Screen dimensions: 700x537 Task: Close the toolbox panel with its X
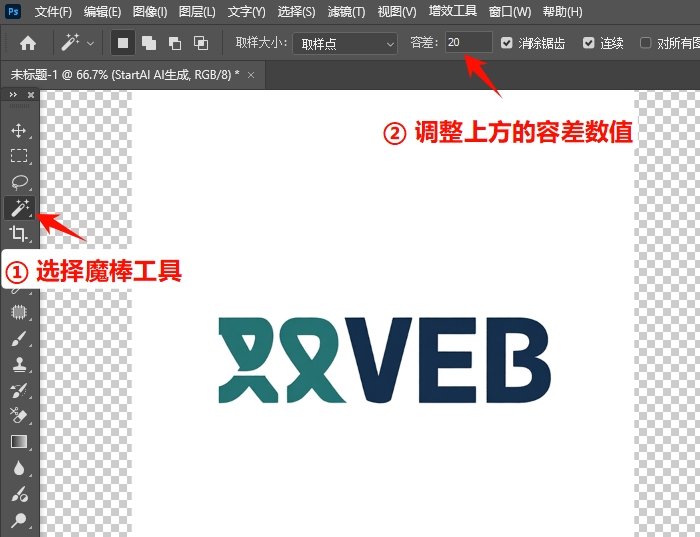(31, 95)
